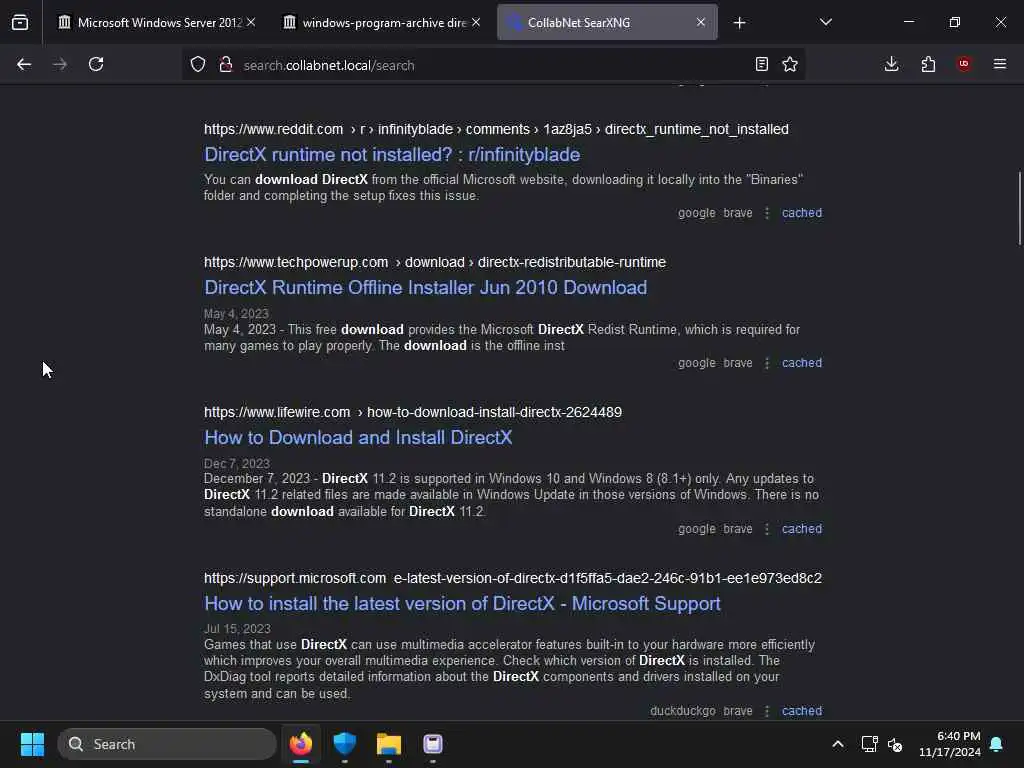Open a new browser tab

coord(739,23)
